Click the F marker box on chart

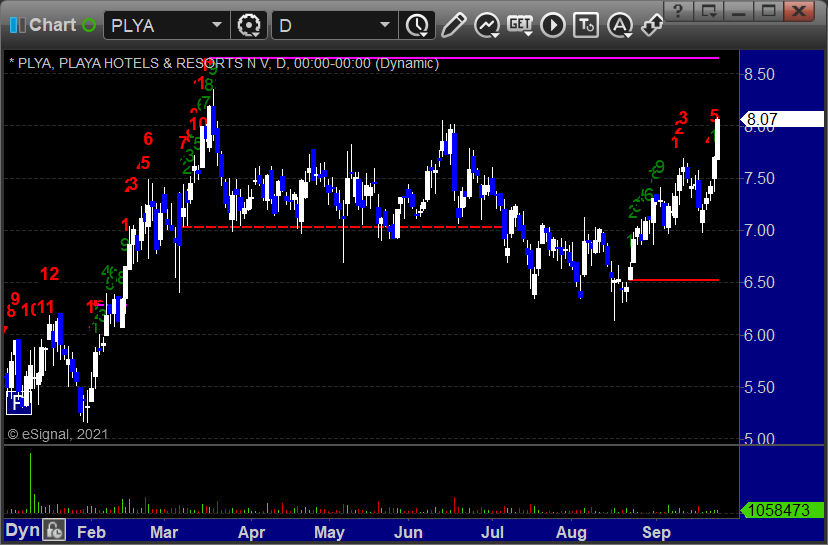tap(18, 403)
